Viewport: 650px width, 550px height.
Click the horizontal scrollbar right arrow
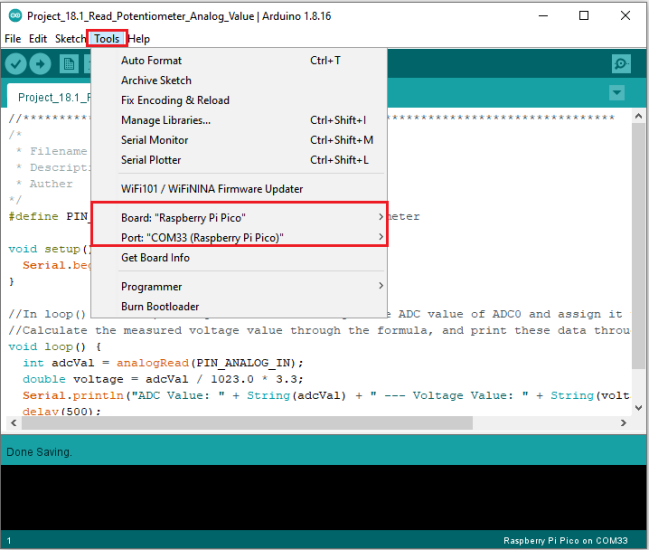point(623,423)
